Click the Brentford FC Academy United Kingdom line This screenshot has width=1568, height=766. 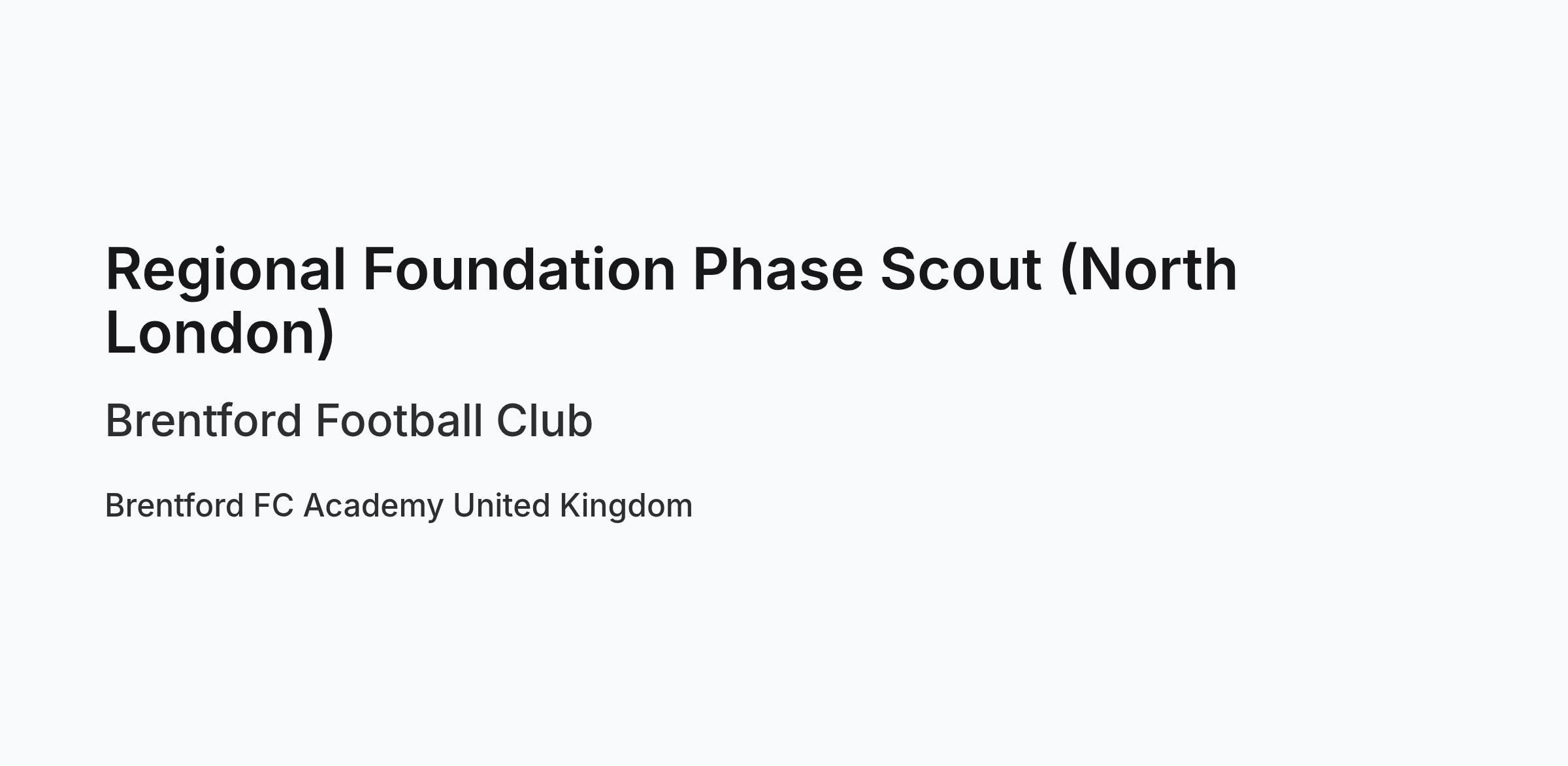tap(399, 506)
